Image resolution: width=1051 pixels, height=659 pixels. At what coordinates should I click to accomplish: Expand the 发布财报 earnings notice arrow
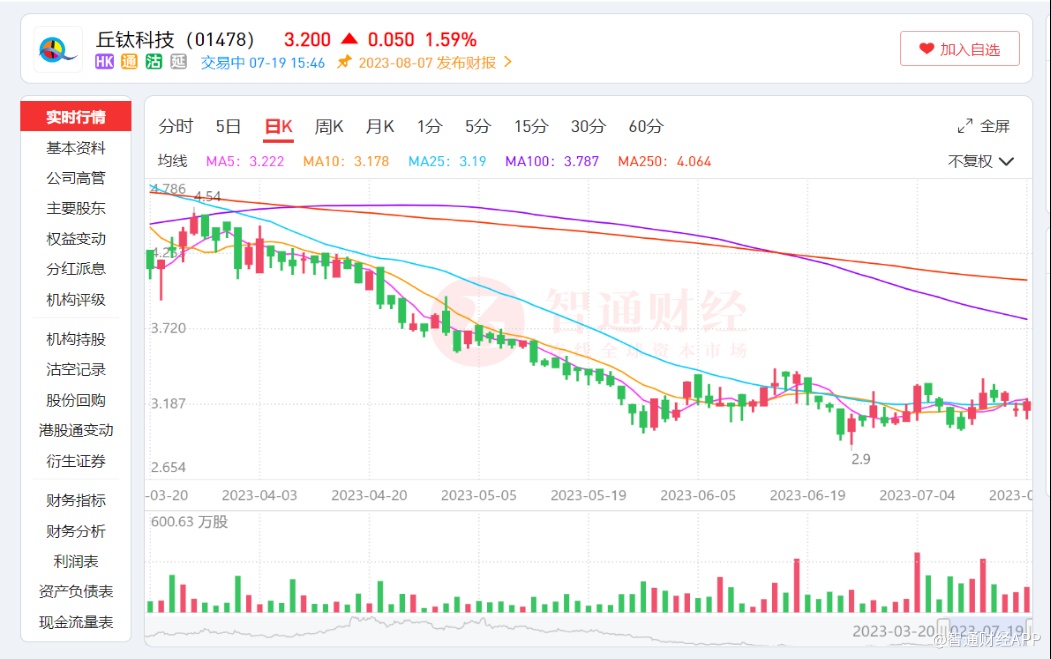pyautogui.click(x=507, y=62)
